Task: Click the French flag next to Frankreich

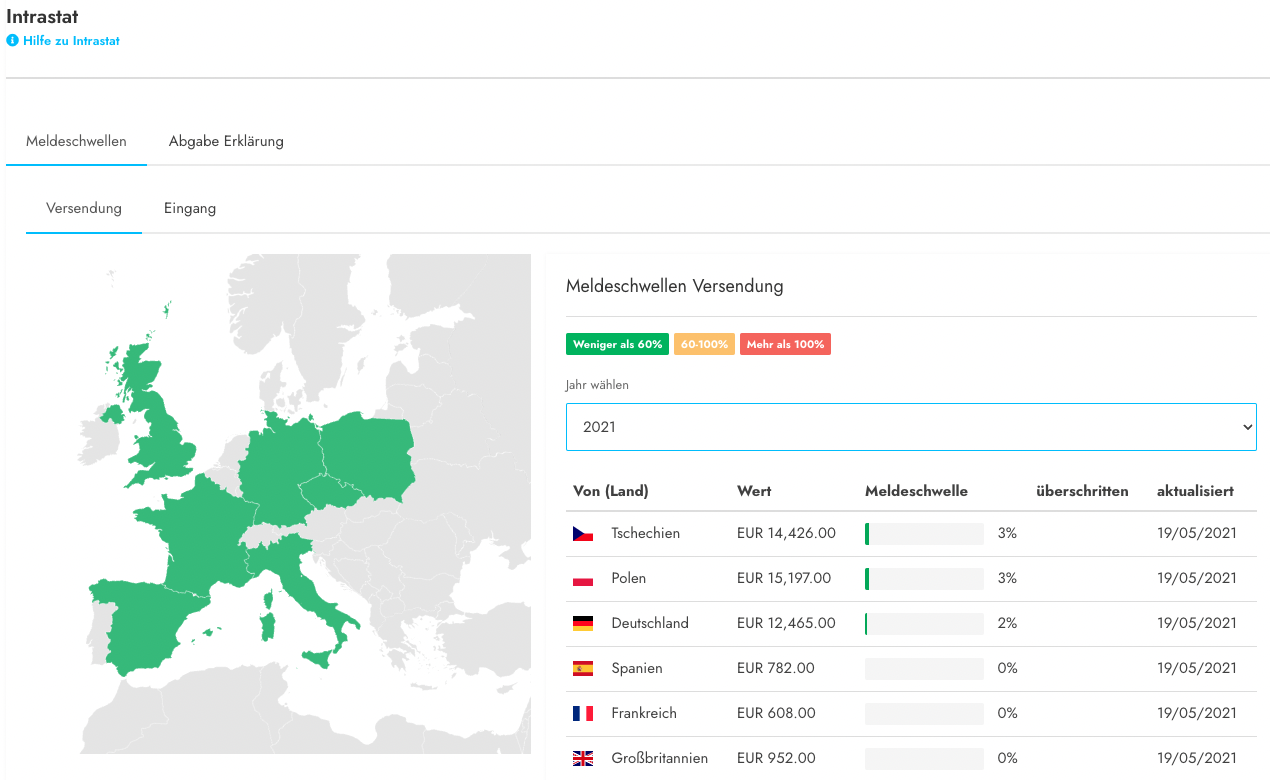Action: point(583,714)
